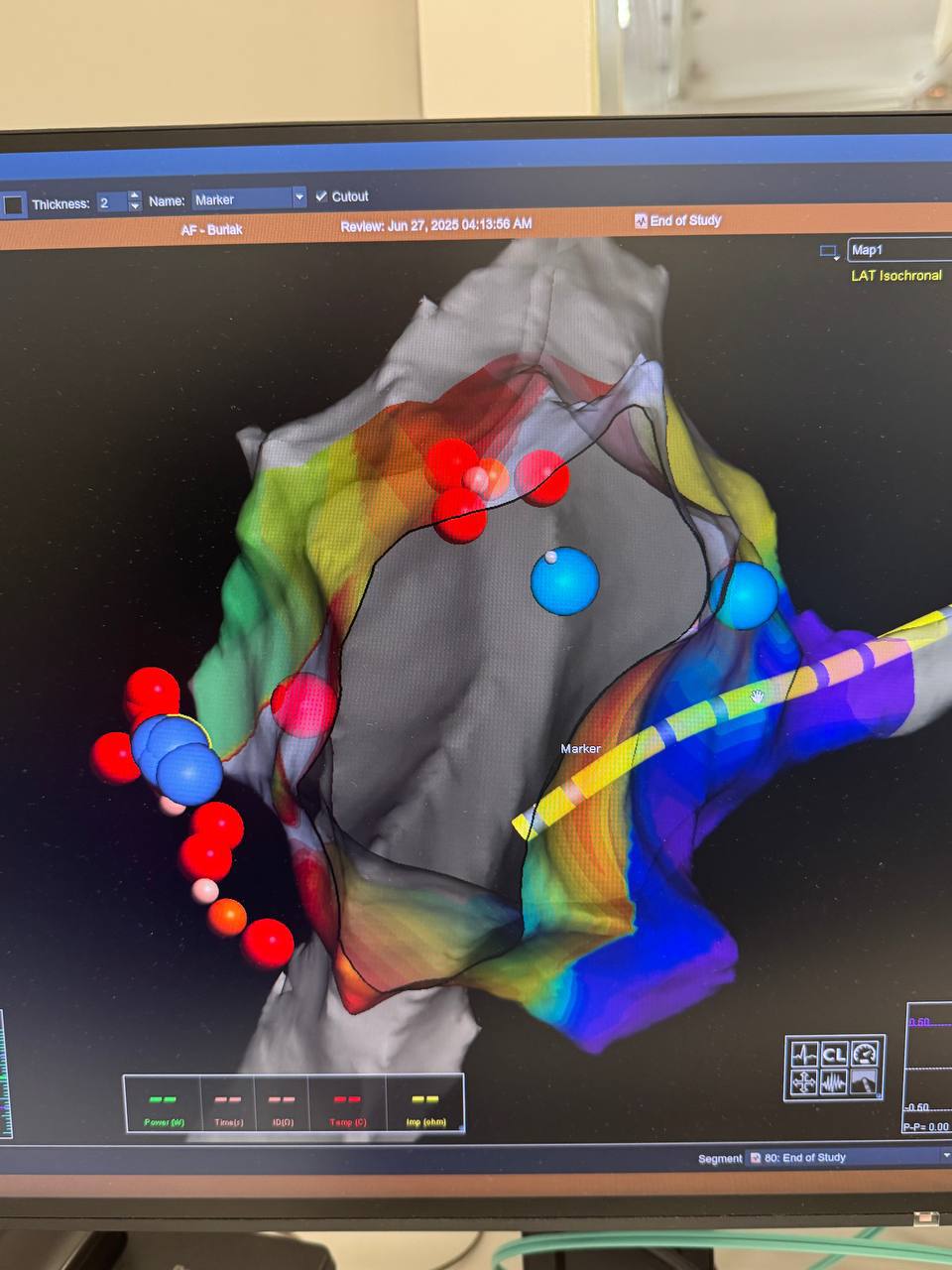Click the 80: End of Study segment field
Viewport: 952px width, 1270px height.
pyautogui.click(x=849, y=1158)
